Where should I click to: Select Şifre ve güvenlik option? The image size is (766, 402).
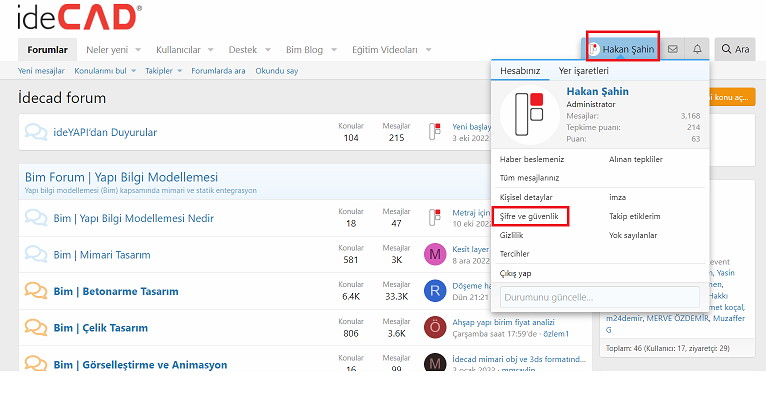[x=529, y=216]
